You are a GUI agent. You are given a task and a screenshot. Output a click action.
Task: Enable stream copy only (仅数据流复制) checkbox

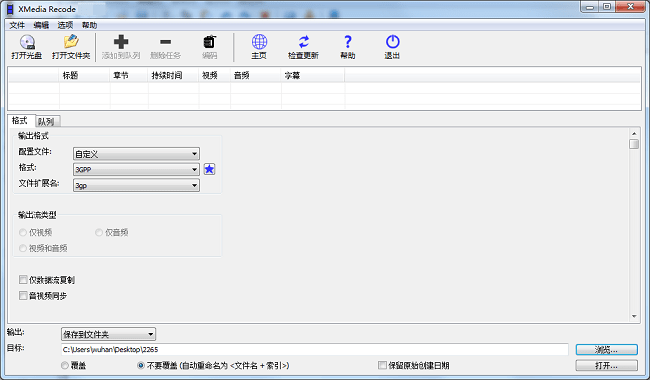23,280
